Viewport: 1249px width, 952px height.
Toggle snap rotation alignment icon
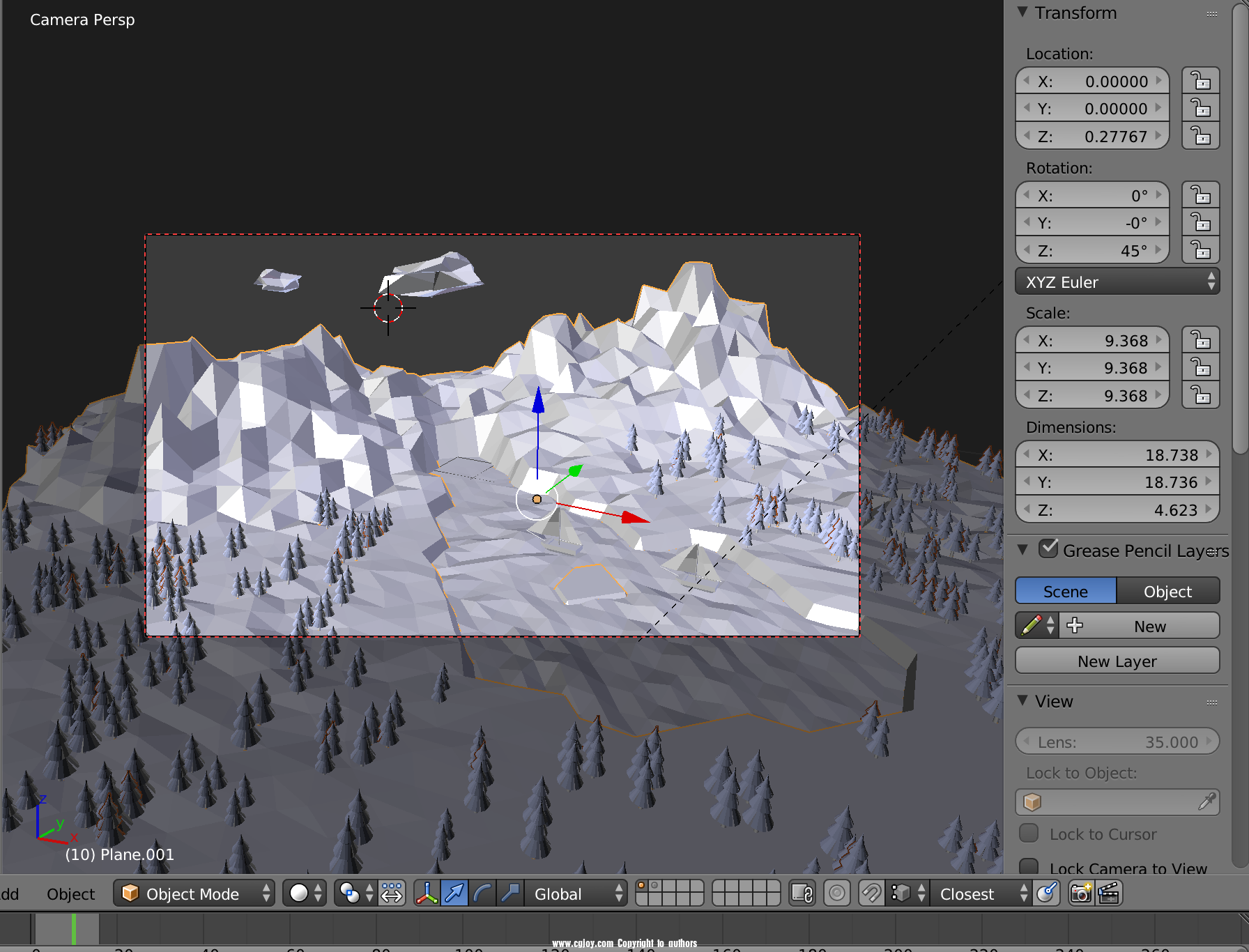[1046, 893]
